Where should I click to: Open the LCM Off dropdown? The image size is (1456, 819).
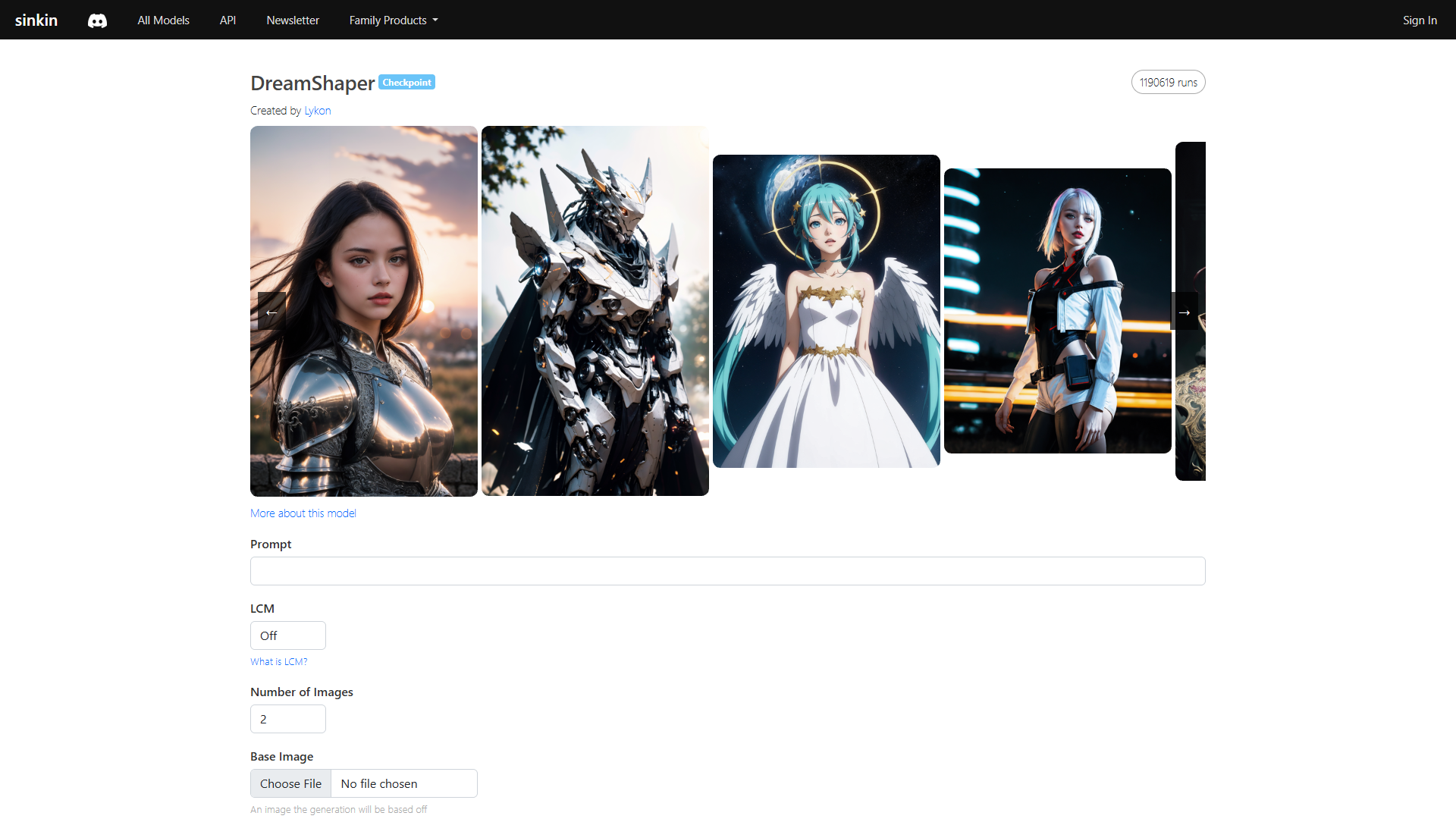[x=288, y=635]
